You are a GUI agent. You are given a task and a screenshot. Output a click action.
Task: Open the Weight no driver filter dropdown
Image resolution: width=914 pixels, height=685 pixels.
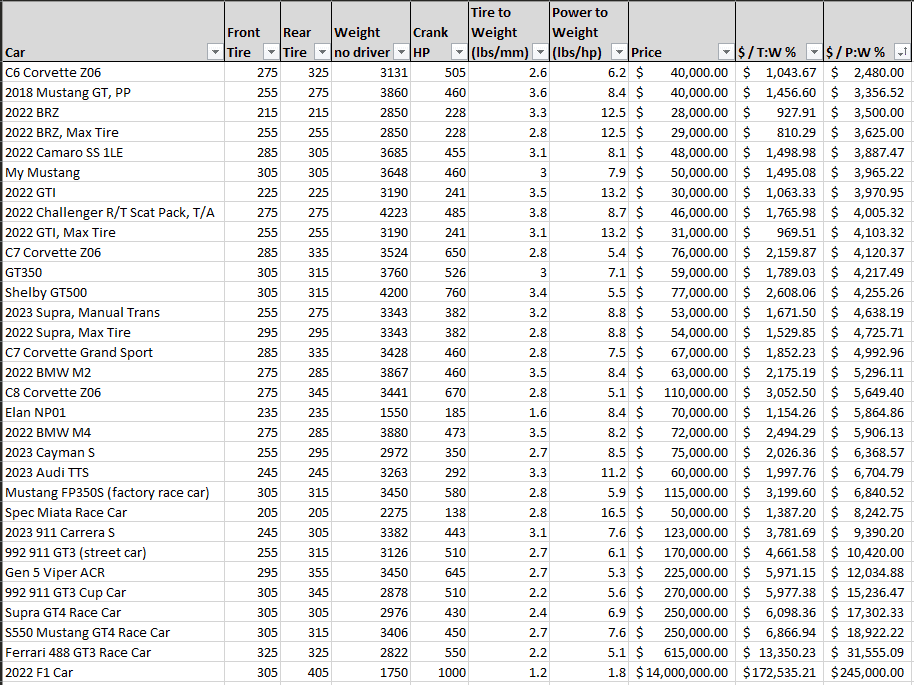(401, 52)
